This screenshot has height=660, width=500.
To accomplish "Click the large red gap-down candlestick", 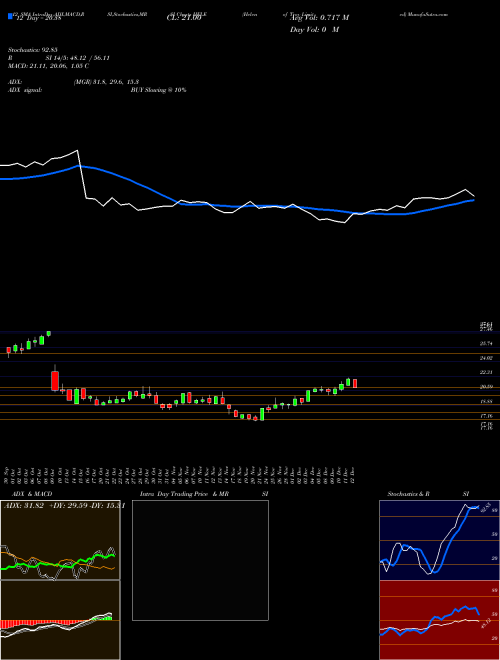I will (x=55, y=381).
